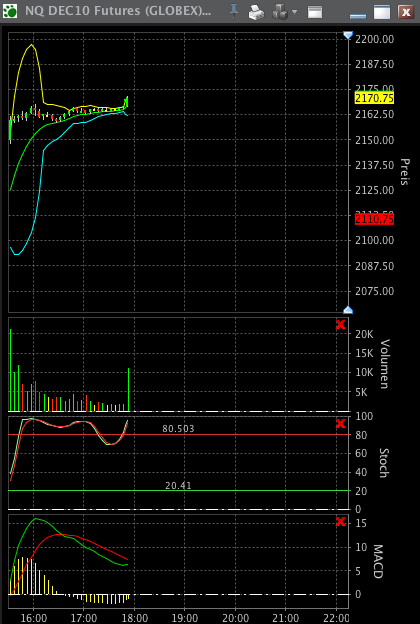Click the Volumen axis label
The height and width of the screenshot is (624, 420).
pyautogui.click(x=385, y=364)
